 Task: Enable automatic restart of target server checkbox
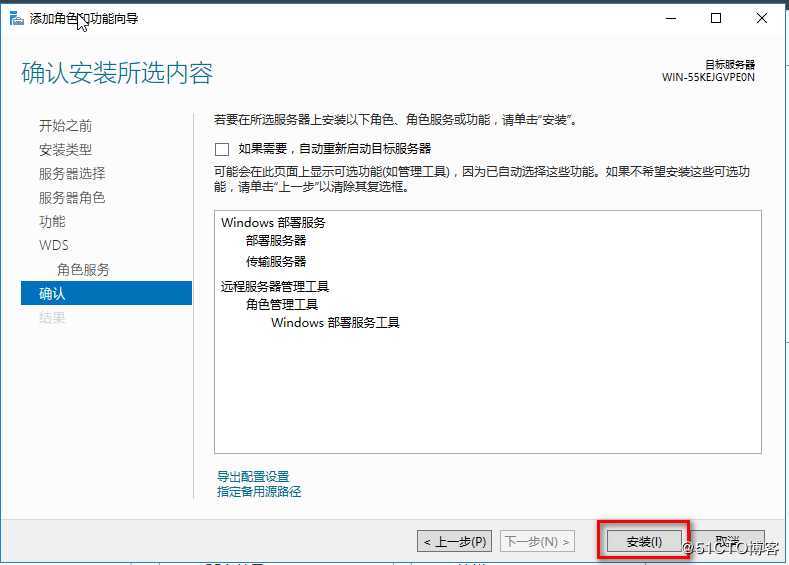pos(222,149)
